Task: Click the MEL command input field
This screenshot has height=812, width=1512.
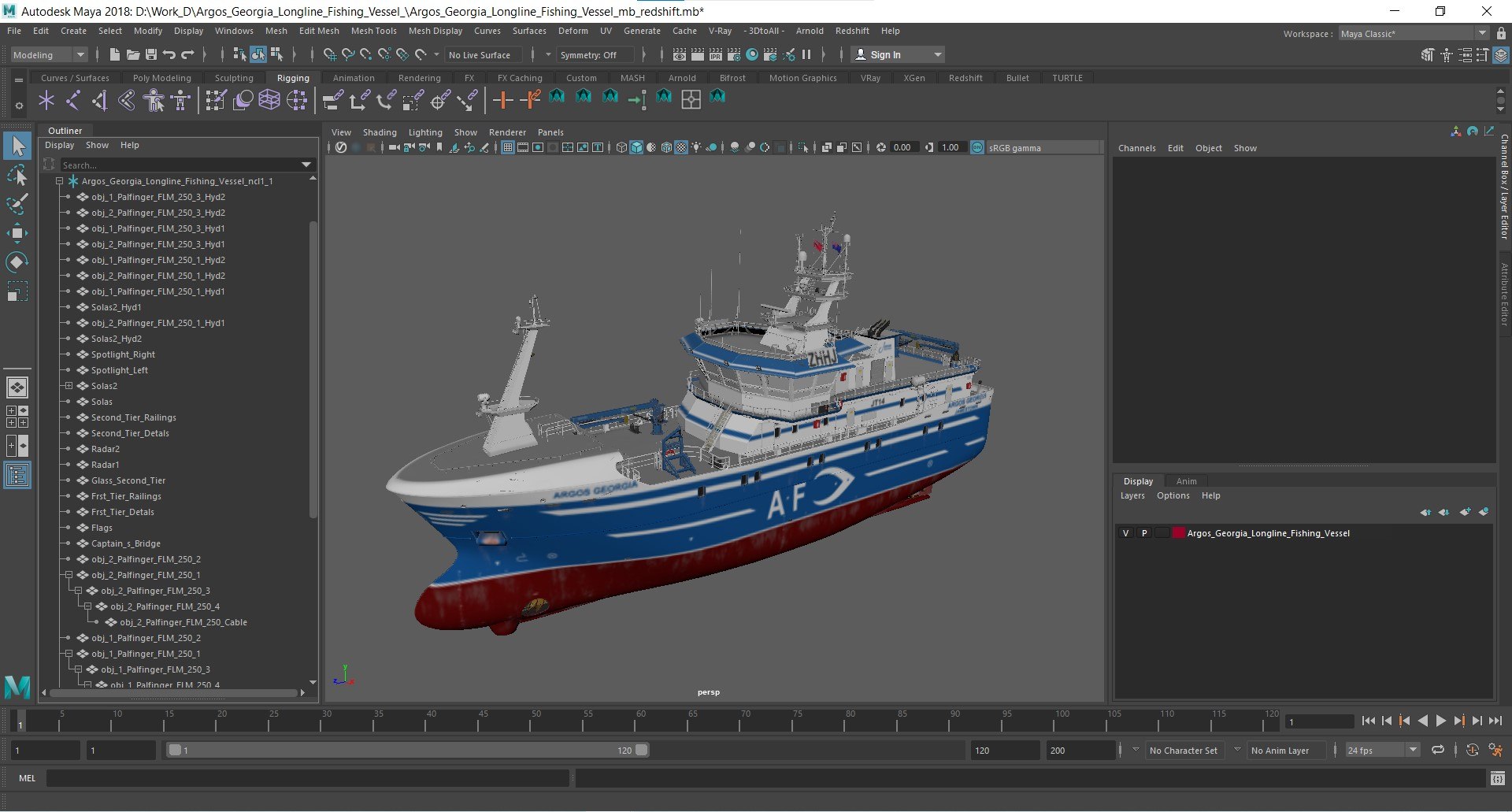Action: click(x=307, y=778)
